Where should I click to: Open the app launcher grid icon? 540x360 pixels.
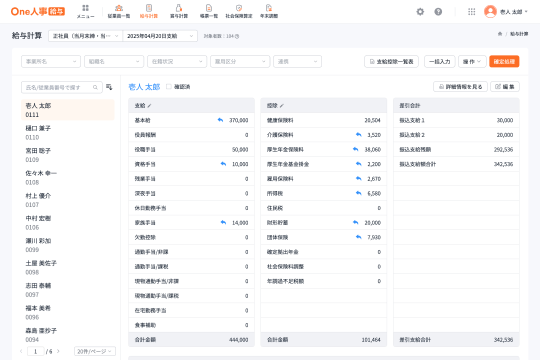pos(471,12)
